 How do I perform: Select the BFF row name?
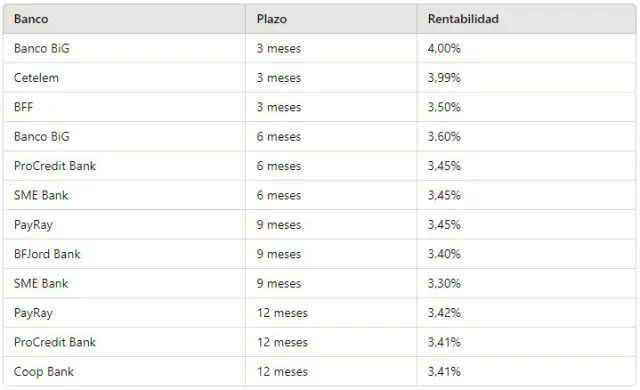pyautogui.click(x=23, y=107)
